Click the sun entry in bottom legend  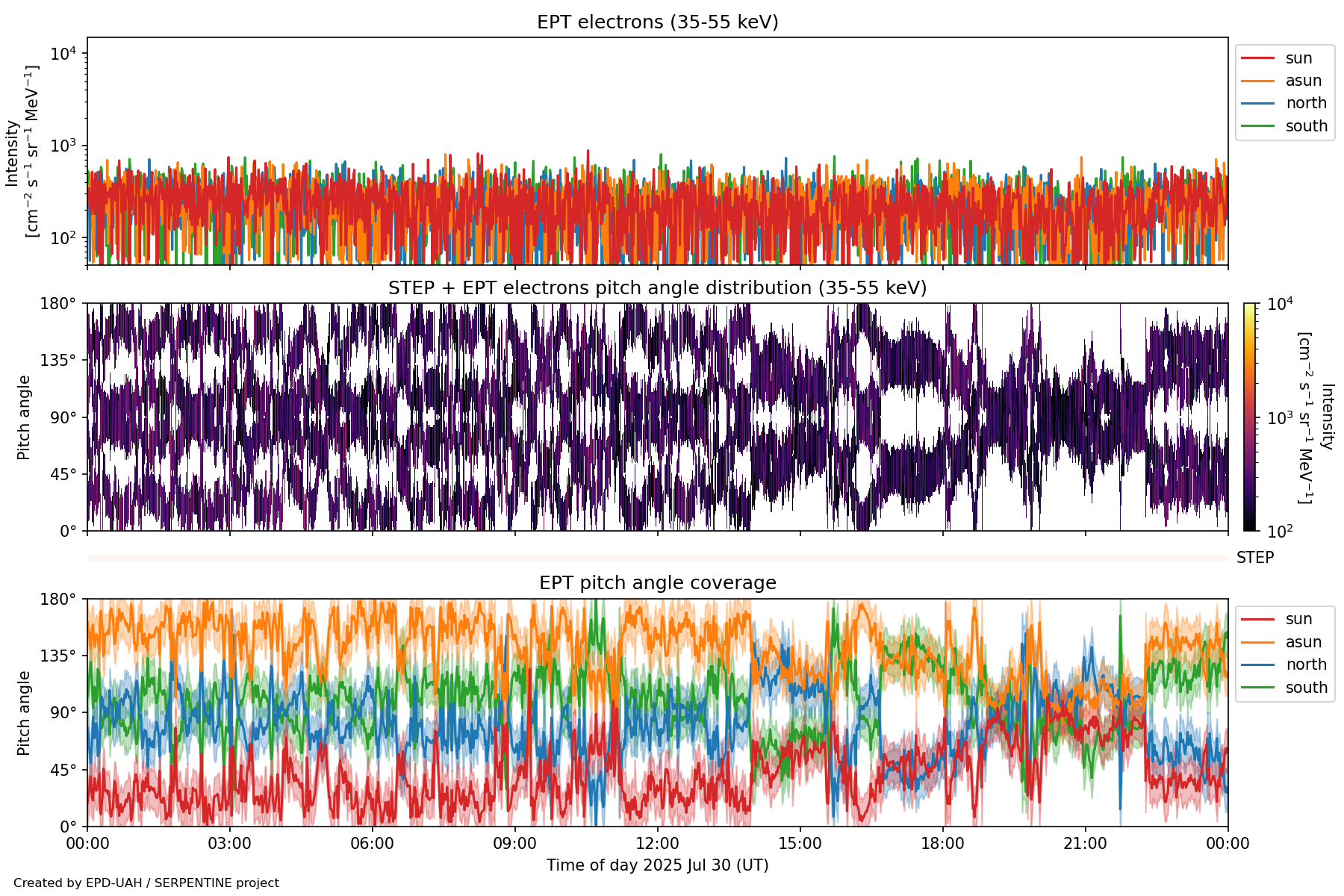coord(1298,619)
